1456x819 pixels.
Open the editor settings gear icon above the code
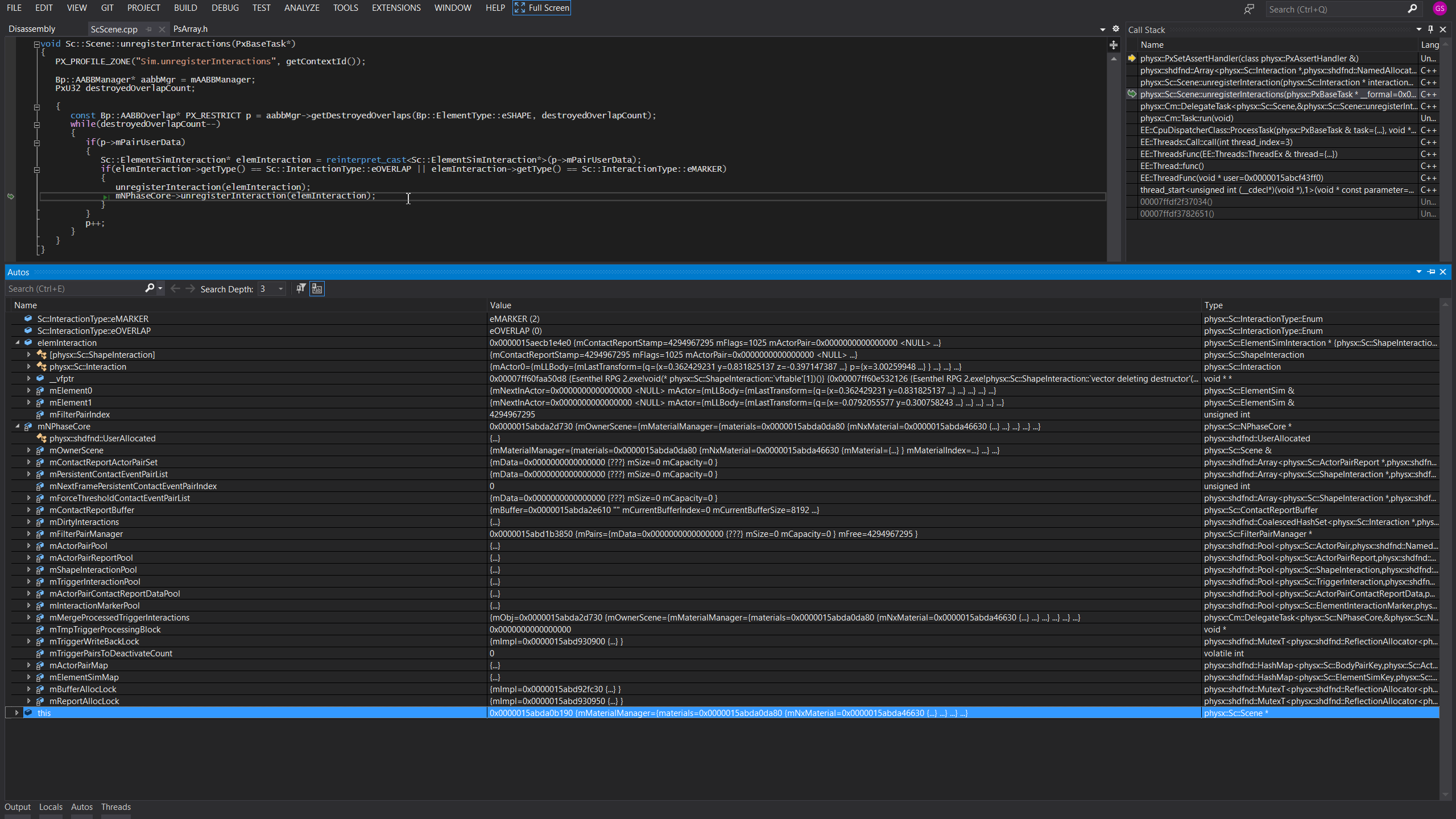click(1115, 28)
